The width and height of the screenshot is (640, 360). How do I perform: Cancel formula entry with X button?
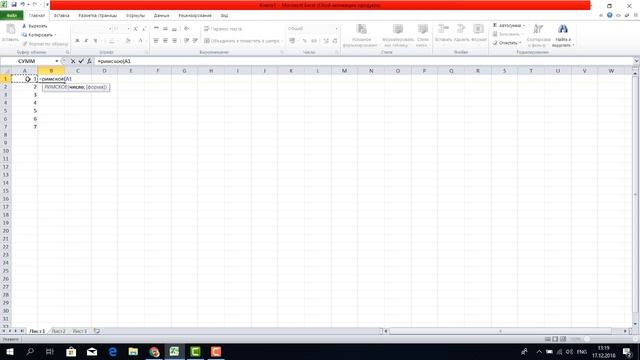[x=73, y=61]
